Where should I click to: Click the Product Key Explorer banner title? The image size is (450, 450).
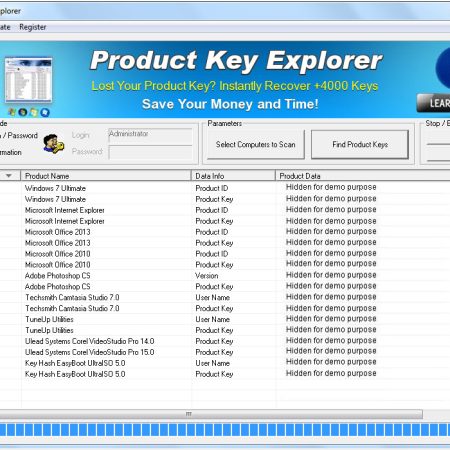click(x=236, y=61)
